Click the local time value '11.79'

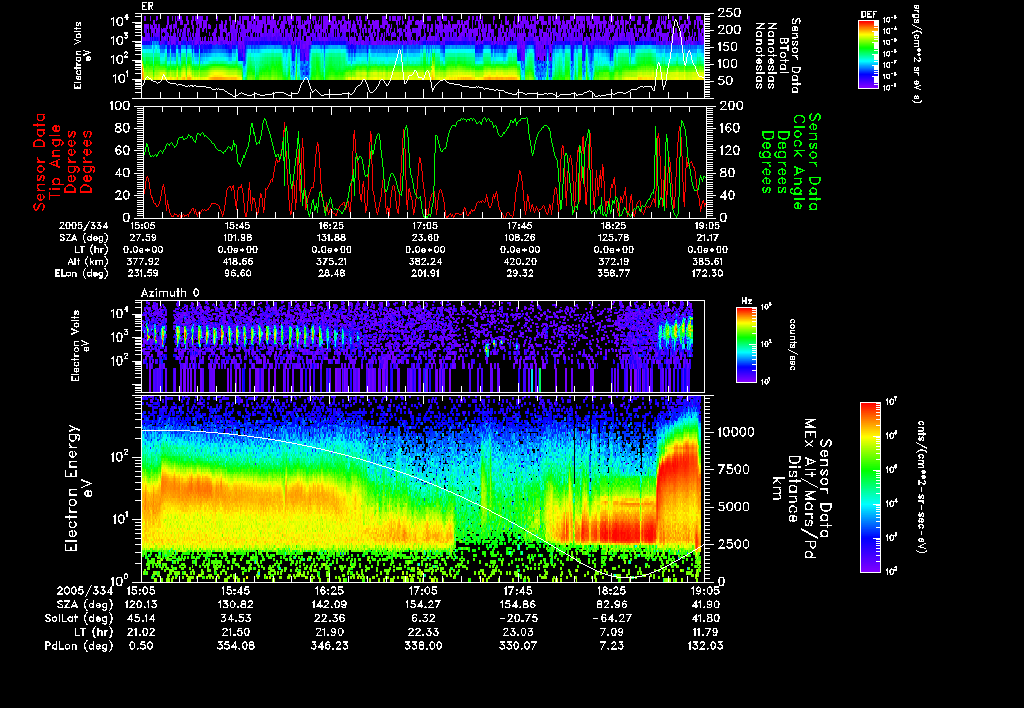click(x=705, y=632)
